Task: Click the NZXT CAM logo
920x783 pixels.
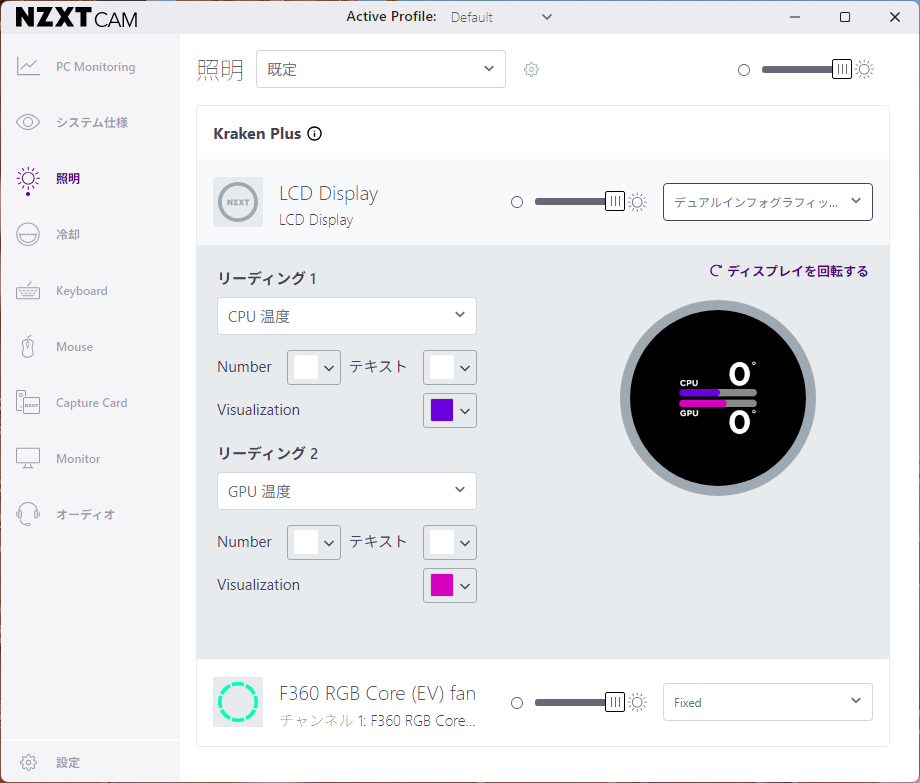Action: click(x=76, y=18)
